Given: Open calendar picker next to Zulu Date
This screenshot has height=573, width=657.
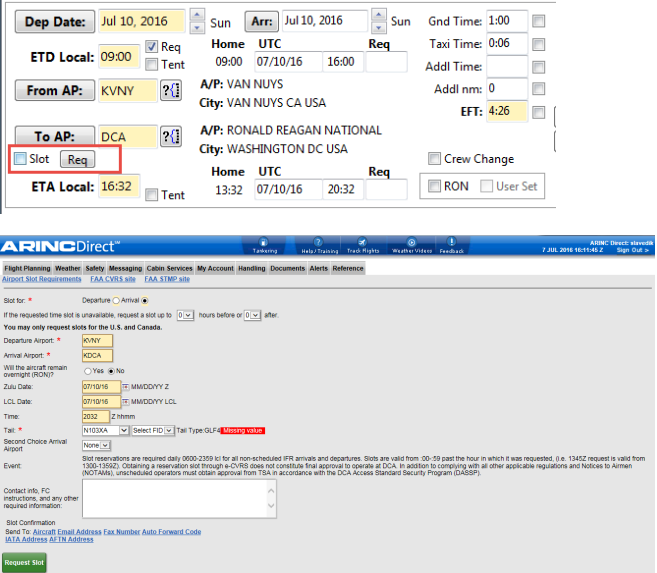Looking at the screenshot, I should [125, 387].
